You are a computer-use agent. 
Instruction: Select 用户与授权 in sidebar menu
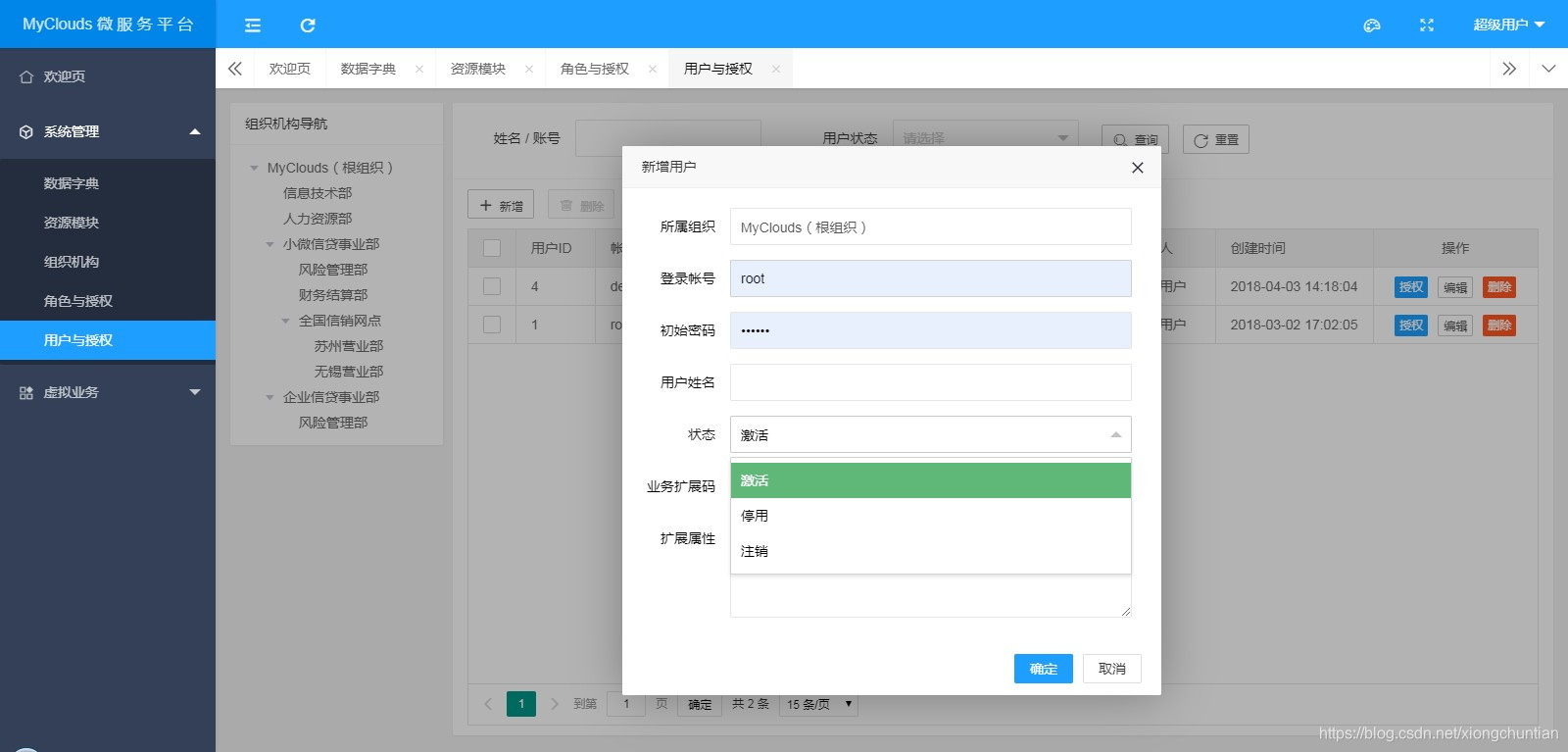[108, 340]
